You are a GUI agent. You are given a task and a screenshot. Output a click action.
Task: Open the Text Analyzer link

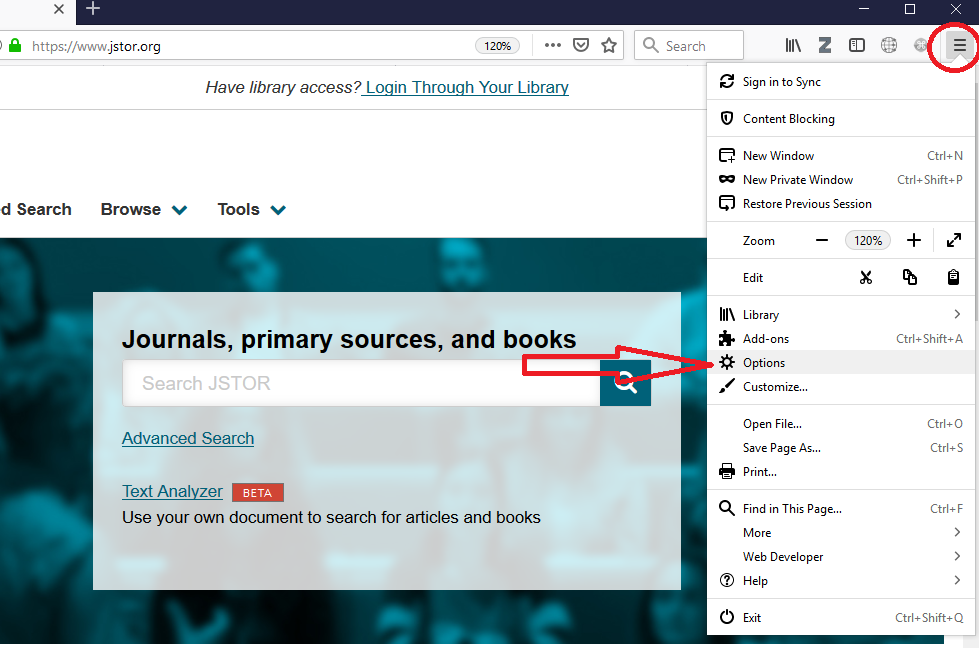[x=172, y=491]
